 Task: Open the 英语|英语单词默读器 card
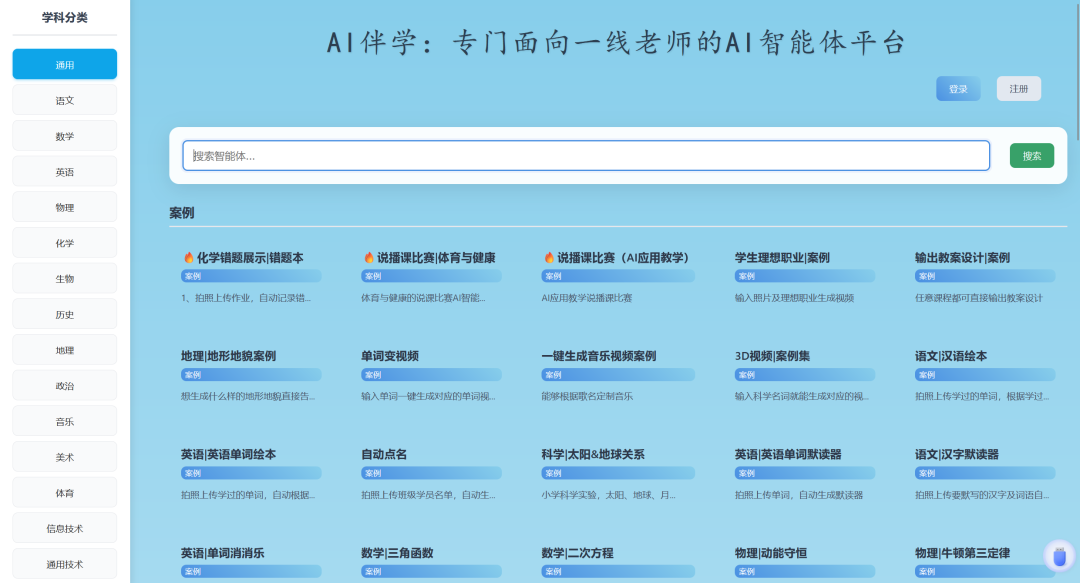pos(788,455)
